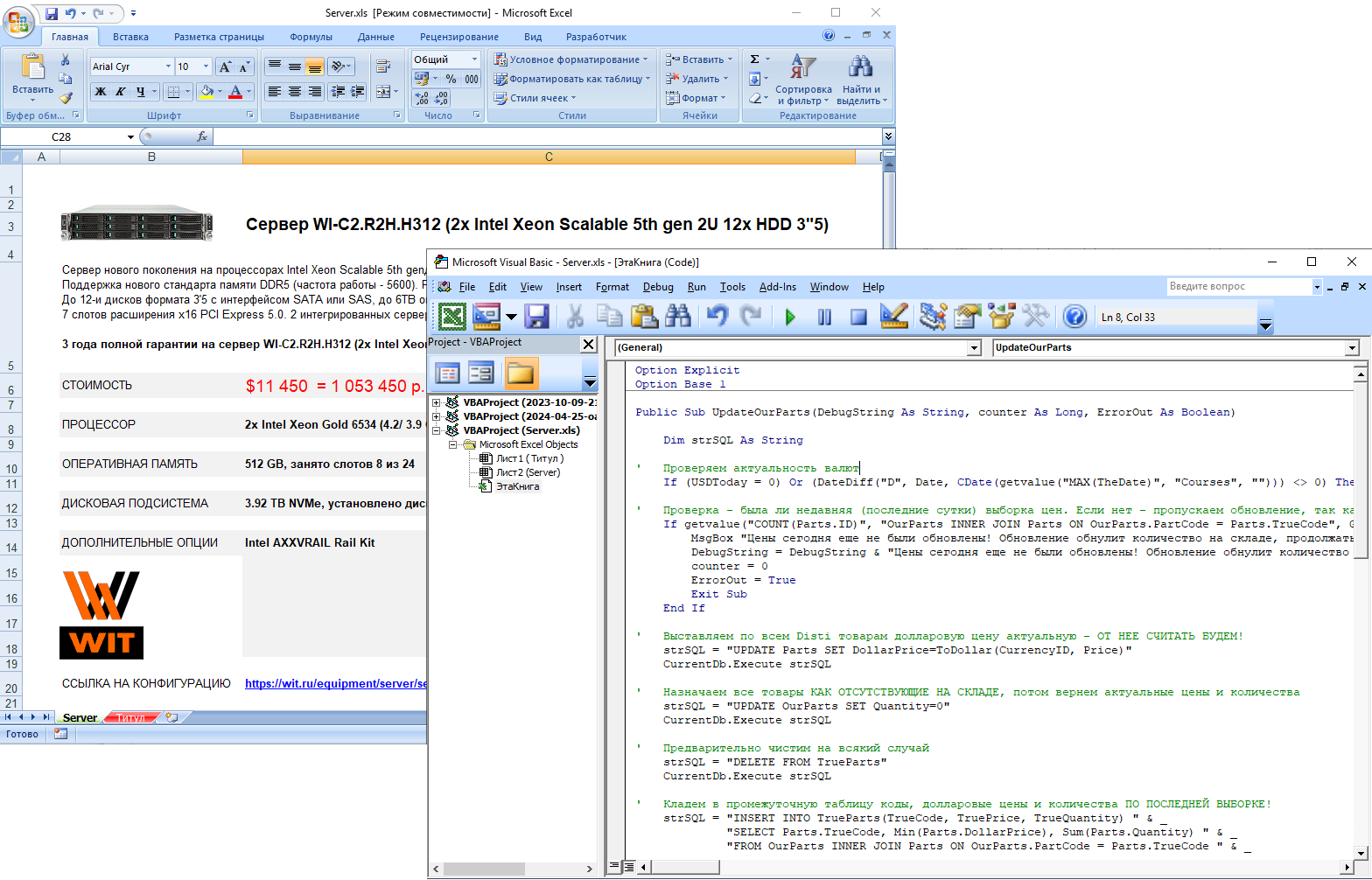Collapse Microsoft Excel Objects folder node
Image resolution: width=1372 pixels, height=880 pixels.
tap(452, 444)
